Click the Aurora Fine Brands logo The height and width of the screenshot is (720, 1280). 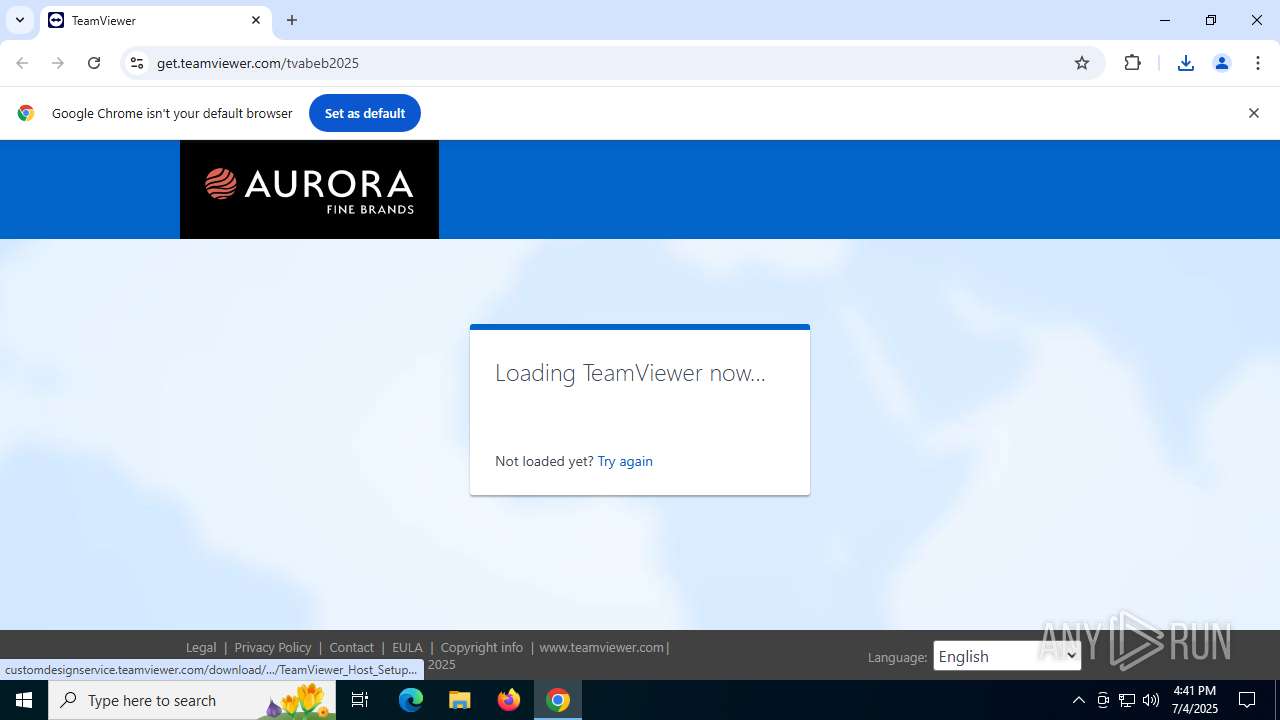click(309, 190)
